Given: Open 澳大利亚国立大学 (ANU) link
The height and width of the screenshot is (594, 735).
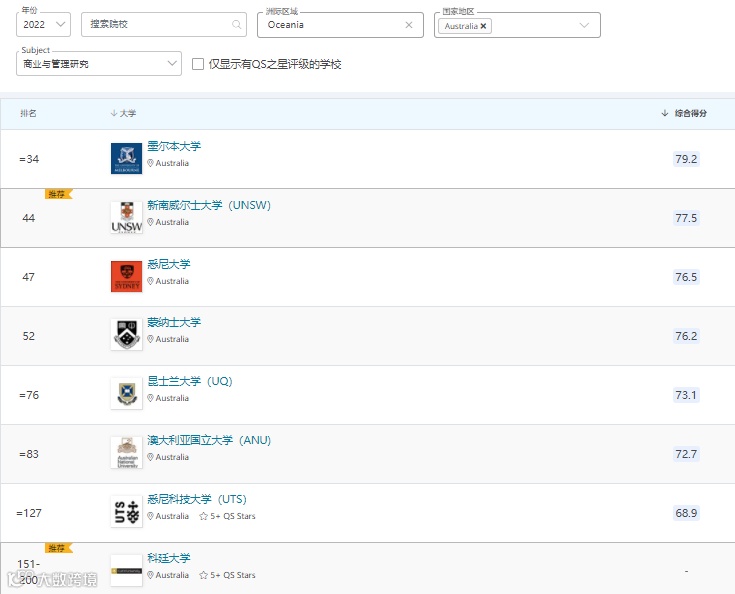Looking at the screenshot, I should [x=209, y=441].
